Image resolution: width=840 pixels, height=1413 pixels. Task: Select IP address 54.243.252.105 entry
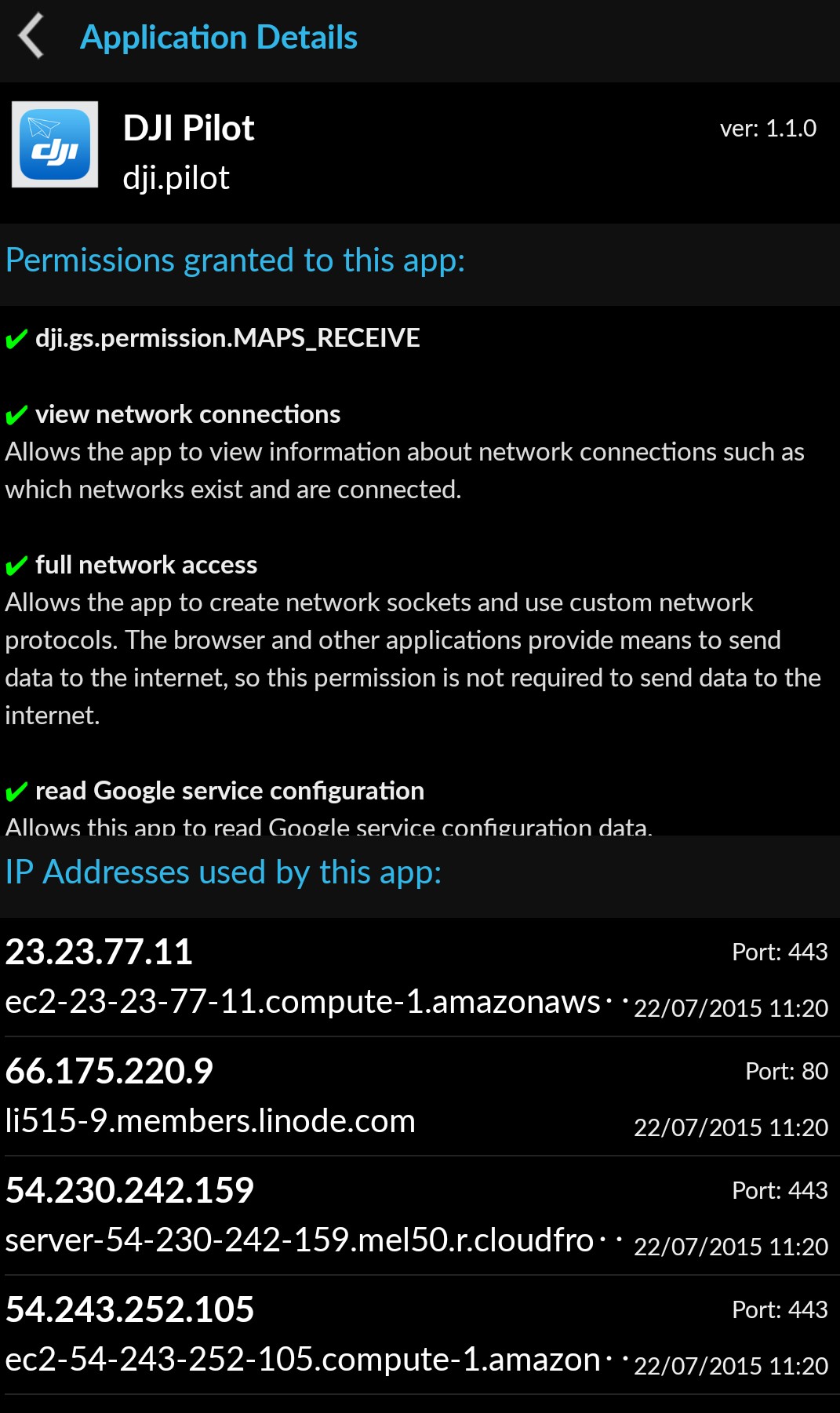[x=420, y=1335]
